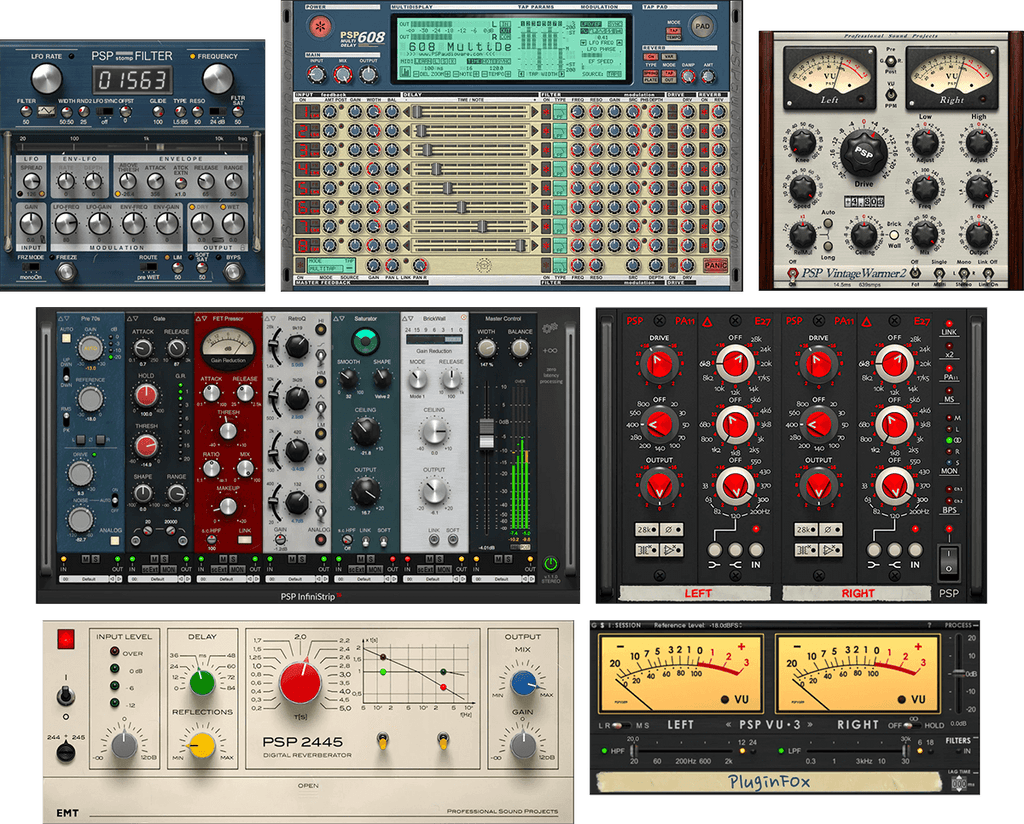Toggle the FRZ MODE switch on stompFilter
Viewport: 1024px width, 824px height.
(x=30, y=267)
